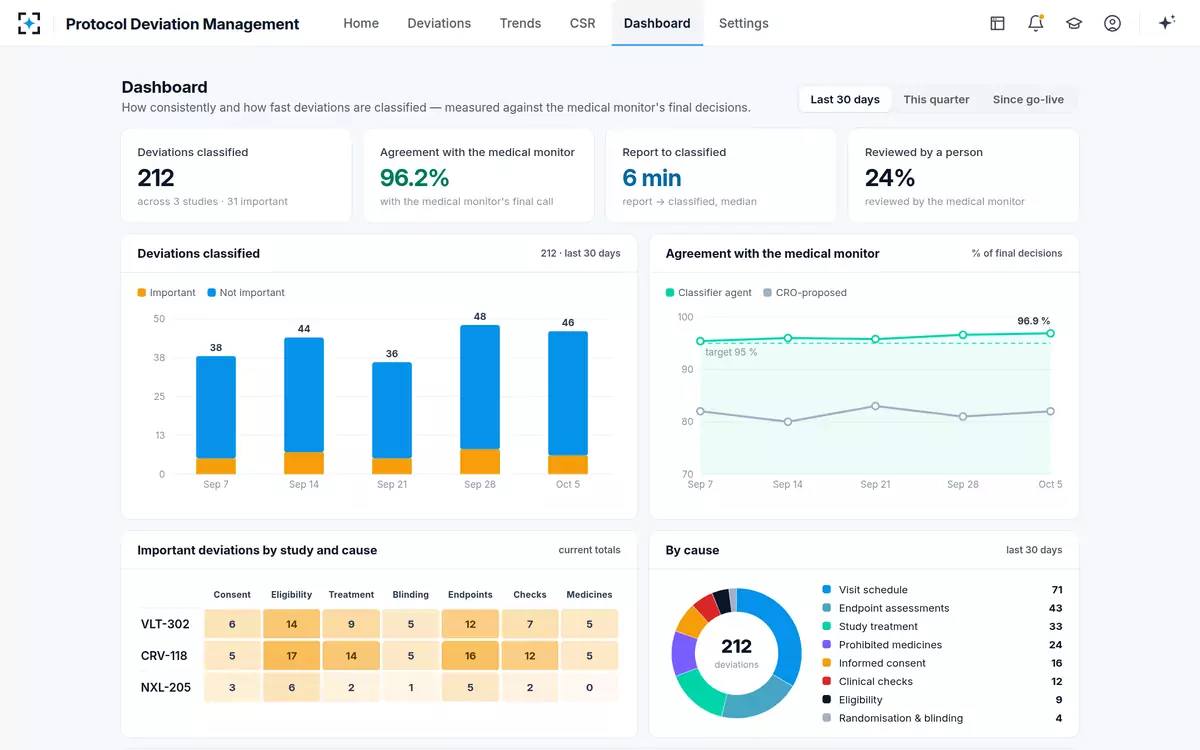Click CRV-118 Treatment cell 14
This screenshot has height=750, width=1200.
pos(351,656)
